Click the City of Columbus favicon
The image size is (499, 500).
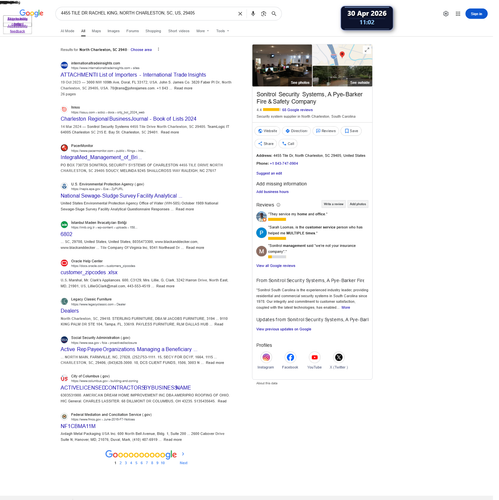pos(64,378)
